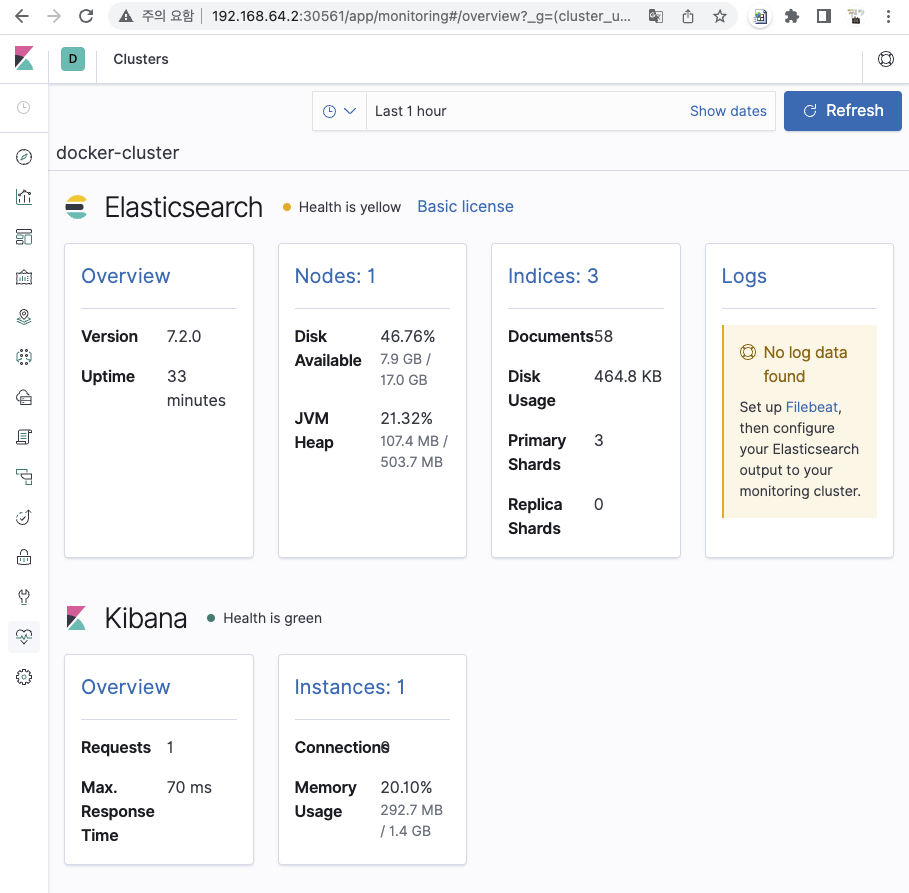Open the browser extensions puzzle icon
This screenshot has width=909, height=893.
click(792, 16)
